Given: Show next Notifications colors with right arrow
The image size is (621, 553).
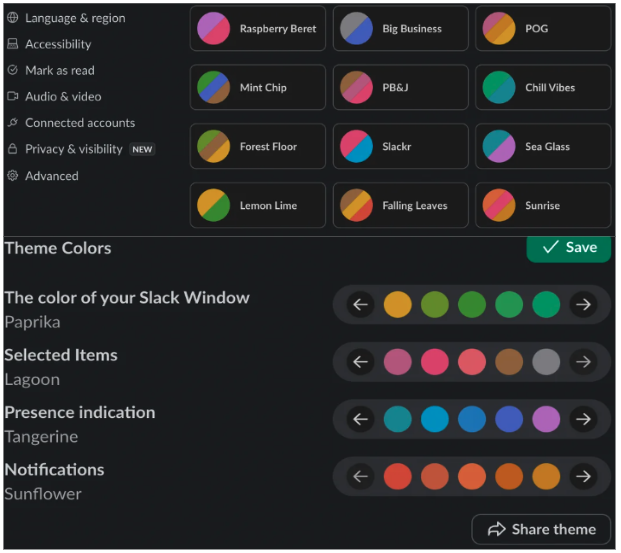Looking at the screenshot, I should 583,476.
